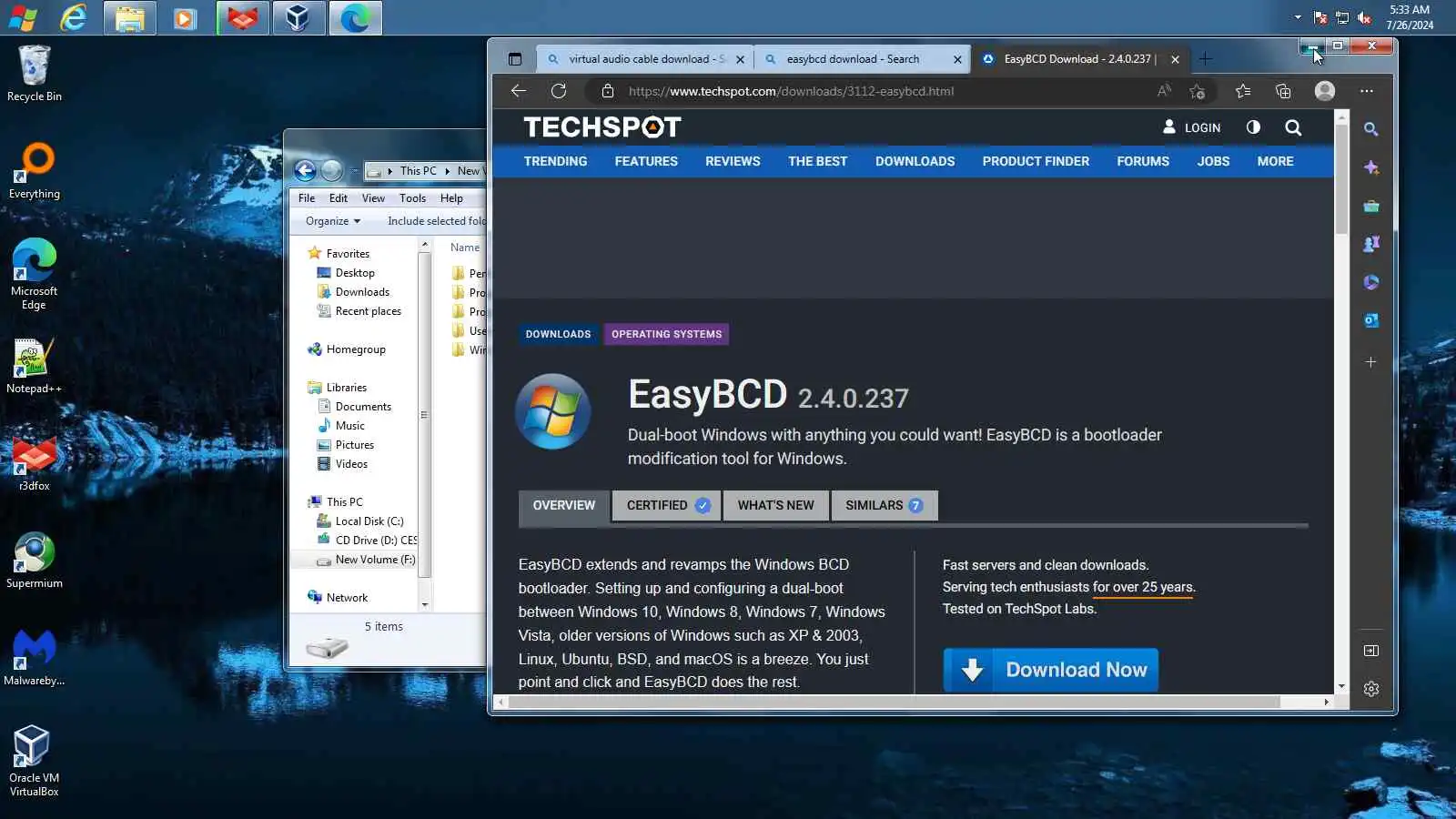Image resolution: width=1456 pixels, height=819 pixels.
Task: Click the EasyBCD Windows logo image
Action: [553, 411]
